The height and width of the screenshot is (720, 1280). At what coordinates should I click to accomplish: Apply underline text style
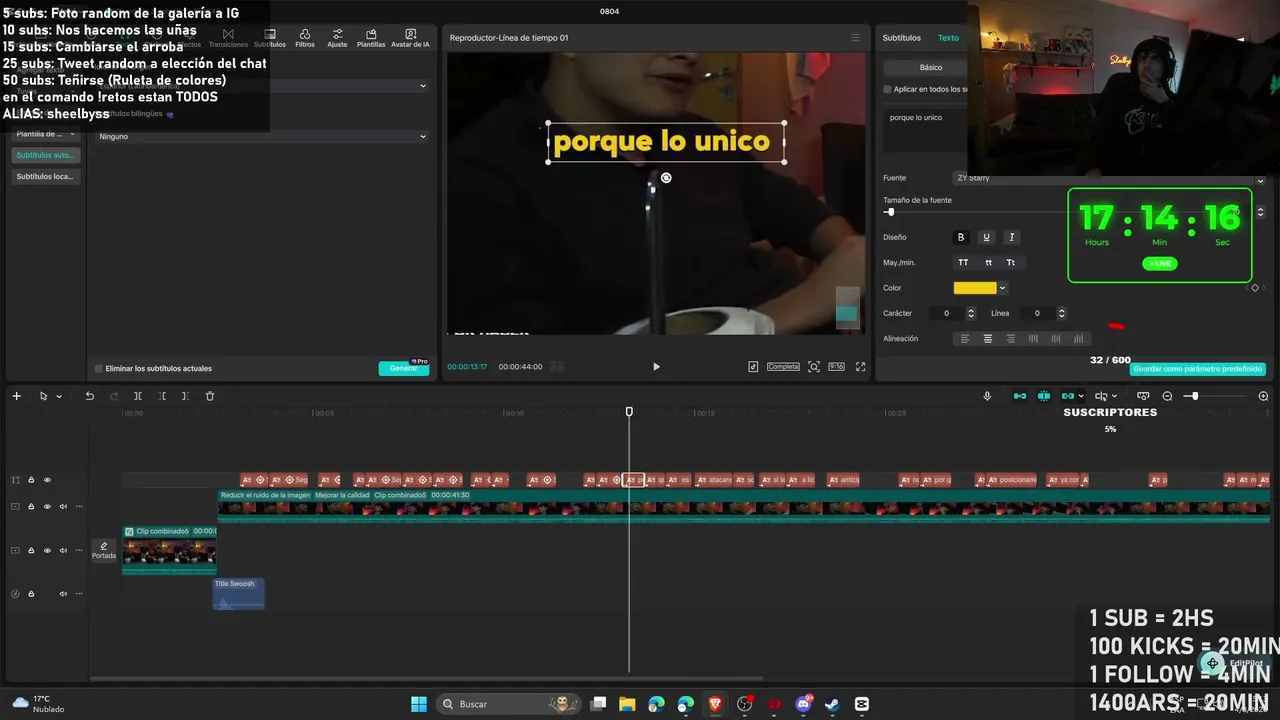coord(986,237)
